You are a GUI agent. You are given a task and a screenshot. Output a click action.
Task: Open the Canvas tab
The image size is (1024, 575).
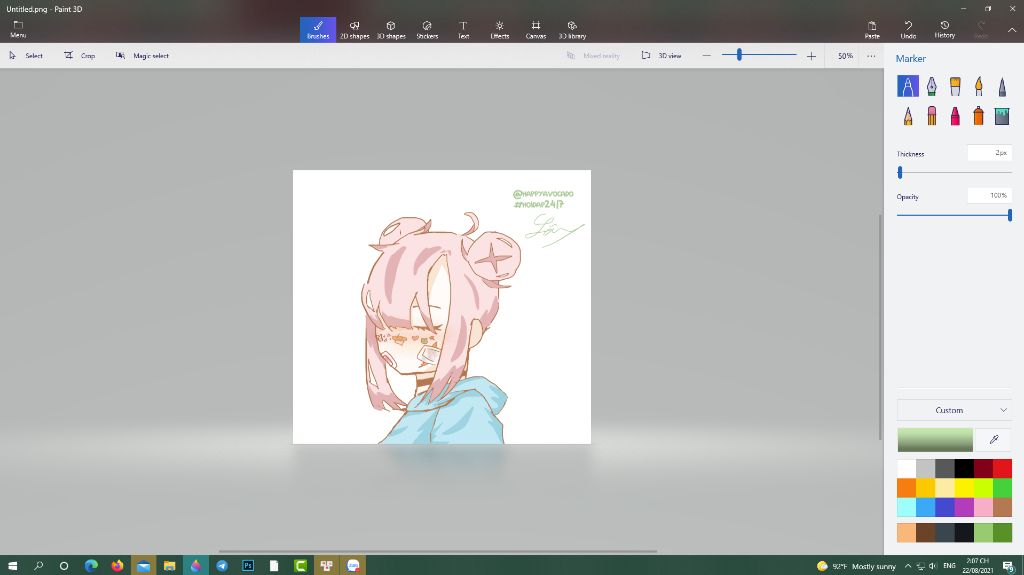coord(536,29)
